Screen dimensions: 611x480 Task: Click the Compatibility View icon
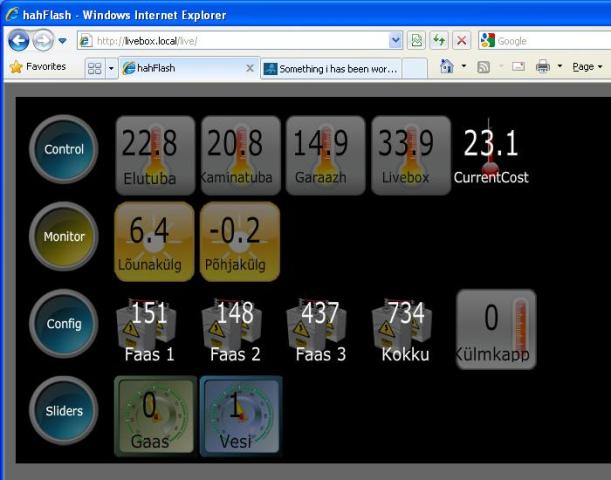[x=416, y=40]
